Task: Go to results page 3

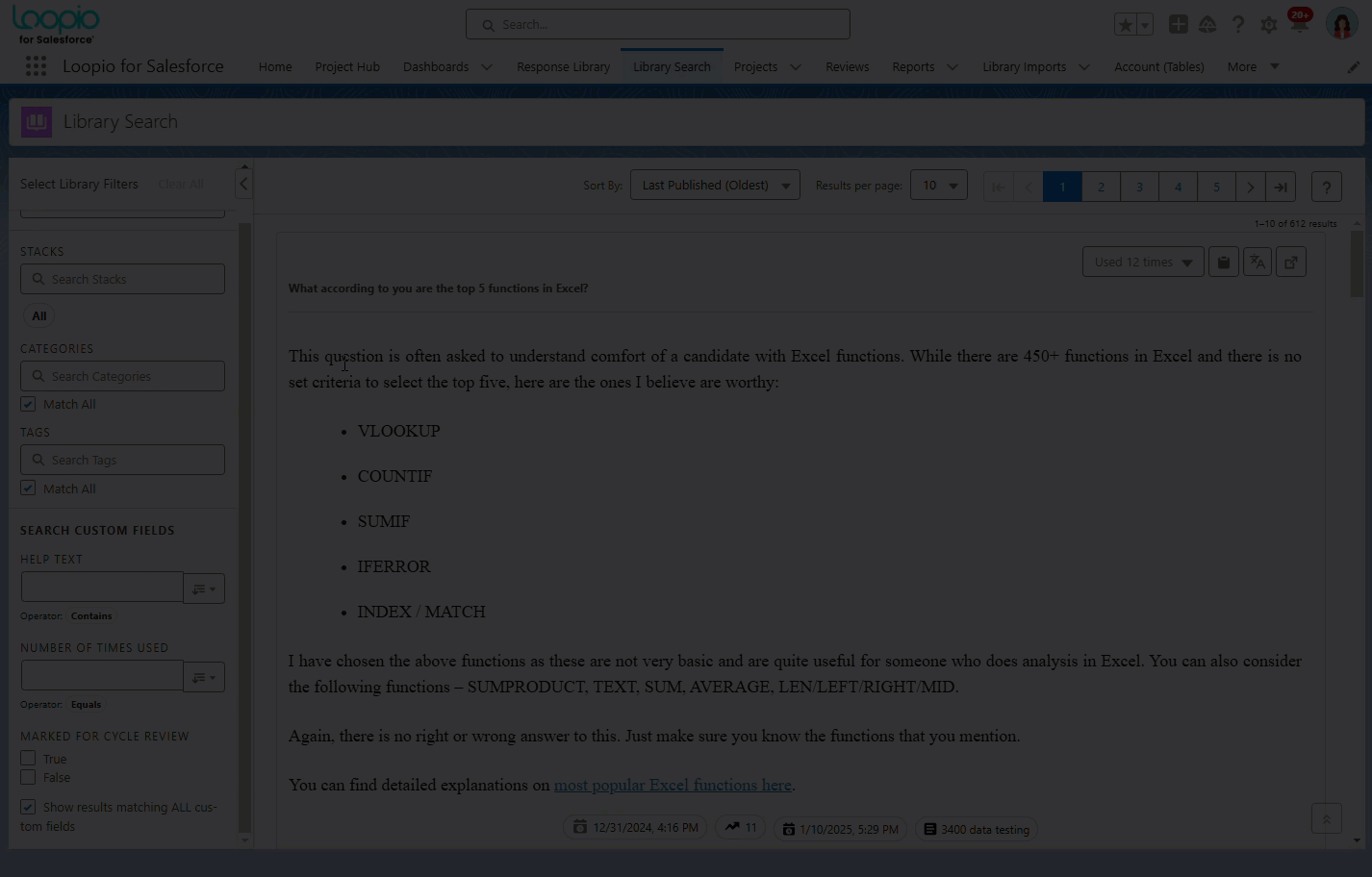Action: [1139, 187]
